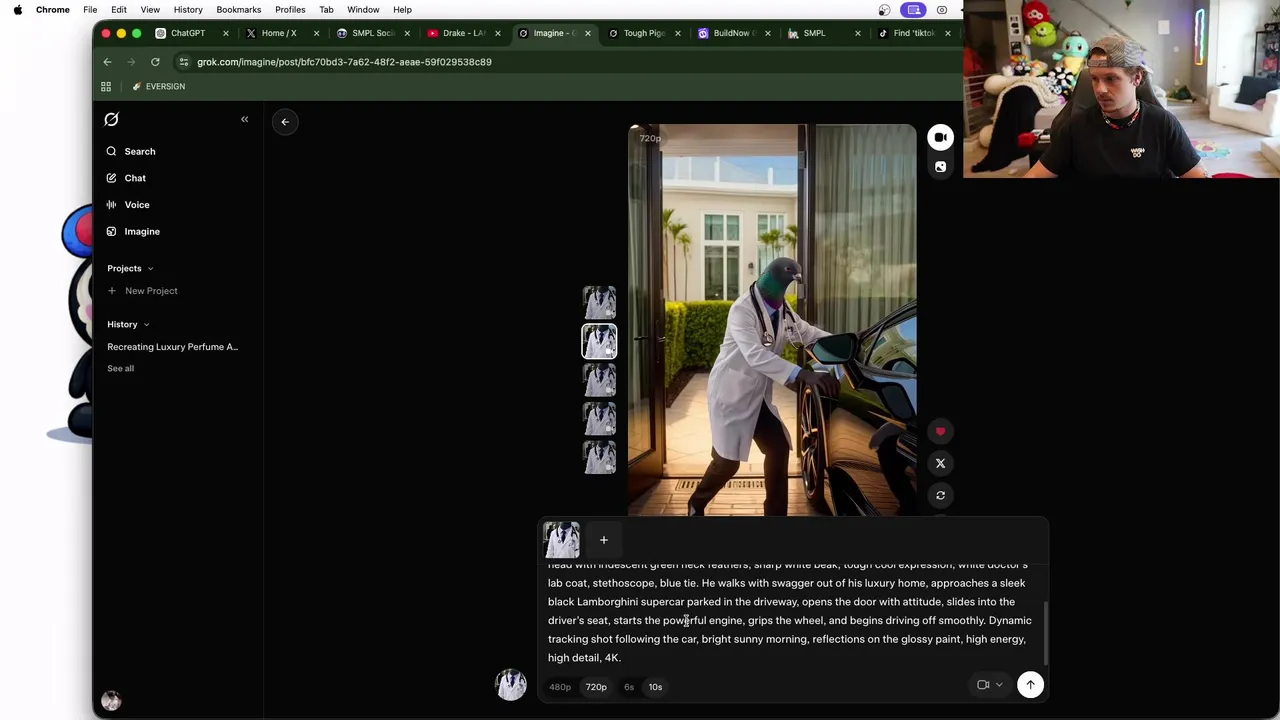The image size is (1280, 720).
Task: Select the fifth video variation thumbnail
Action: coord(600,457)
